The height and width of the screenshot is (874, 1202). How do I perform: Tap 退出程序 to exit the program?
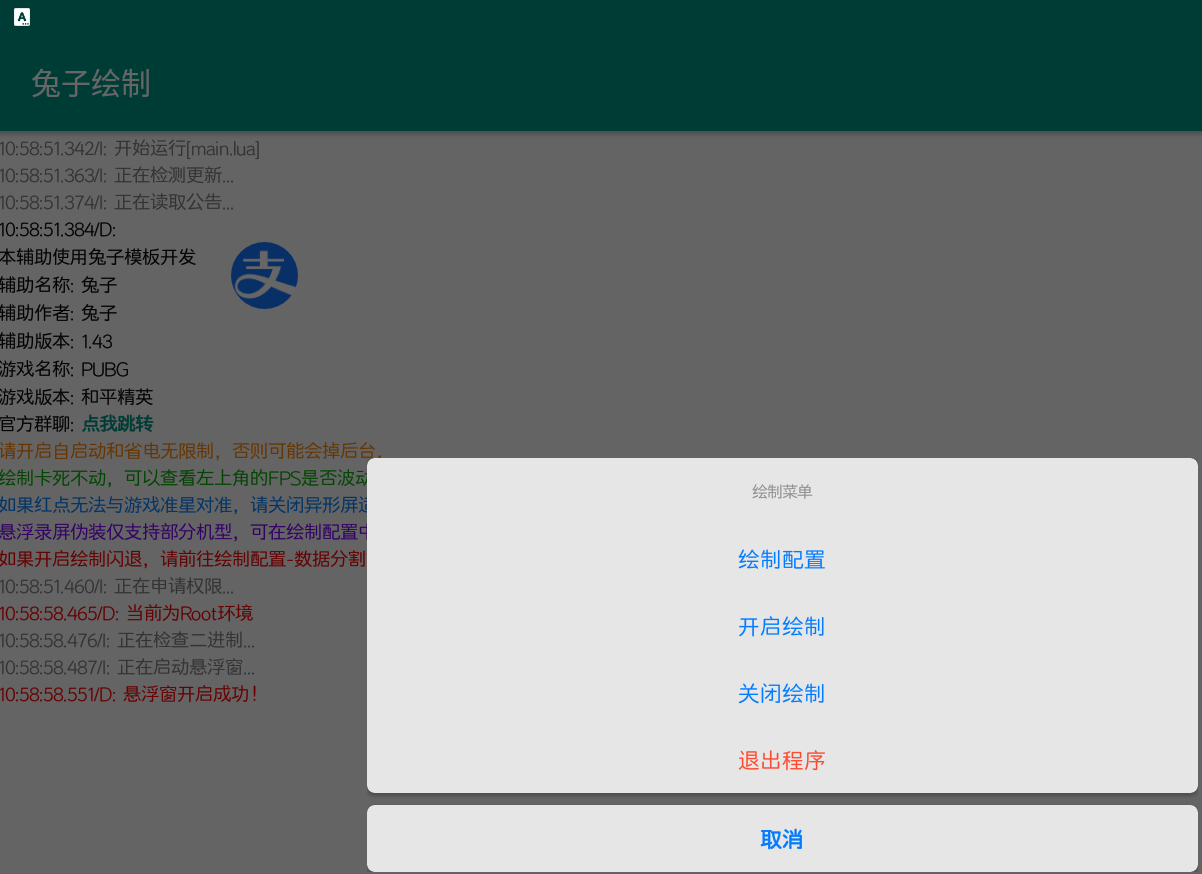(x=781, y=761)
